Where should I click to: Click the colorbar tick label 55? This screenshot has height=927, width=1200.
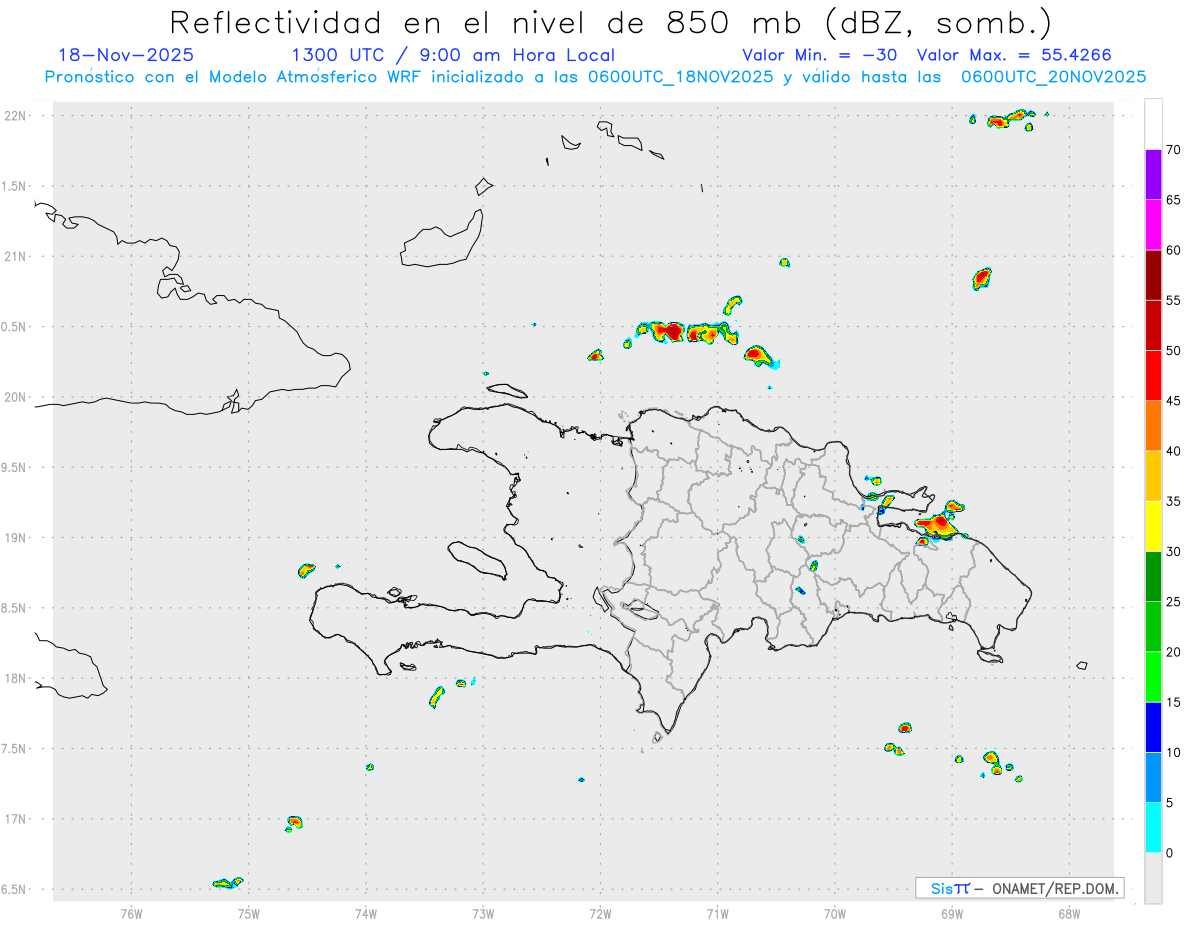click(x=1174, y=301)
